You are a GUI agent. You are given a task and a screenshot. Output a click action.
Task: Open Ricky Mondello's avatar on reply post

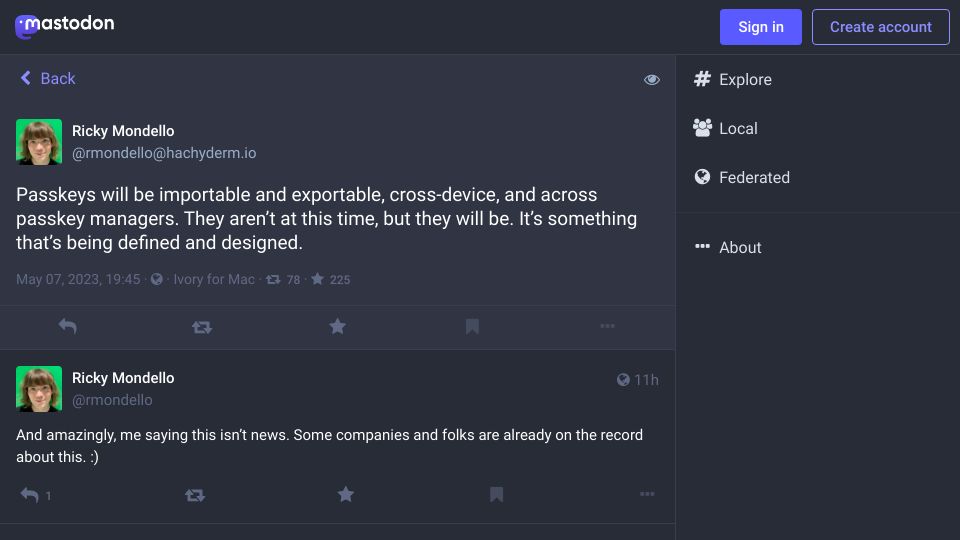click(x=39, y=389)
